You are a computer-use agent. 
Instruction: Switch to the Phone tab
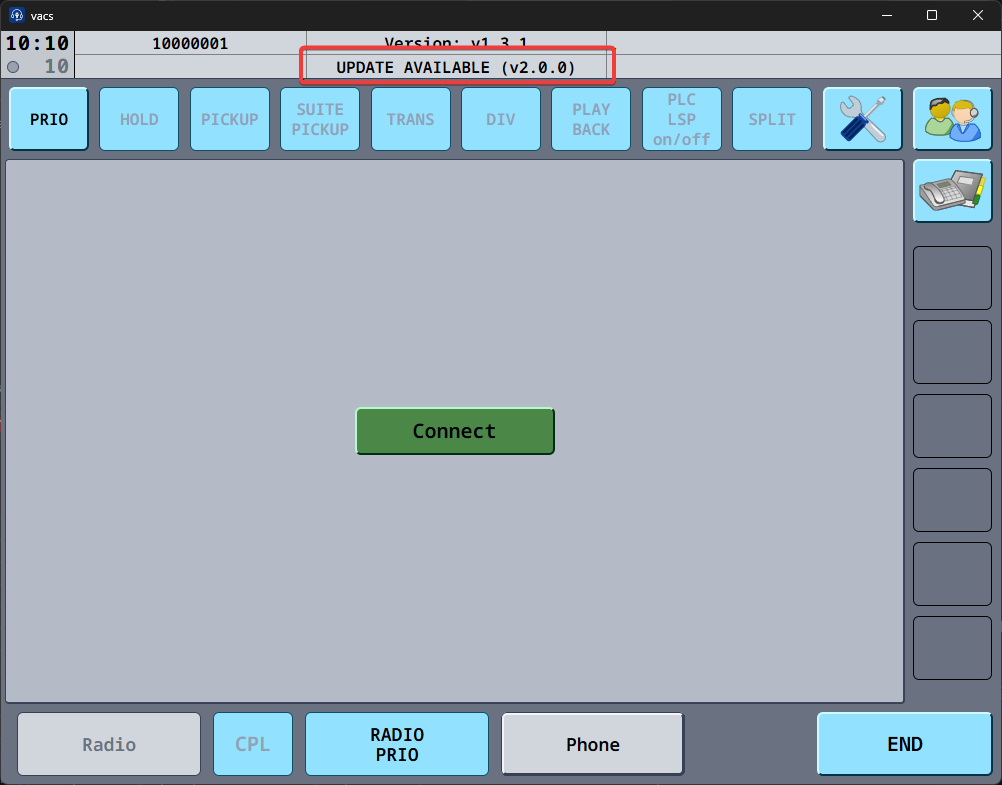[593, 744]
